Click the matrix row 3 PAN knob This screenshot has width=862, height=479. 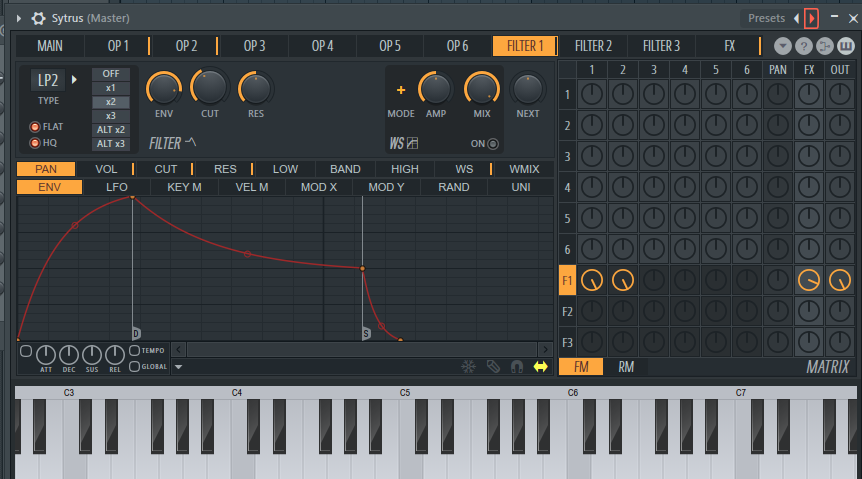tap(778, 157)
